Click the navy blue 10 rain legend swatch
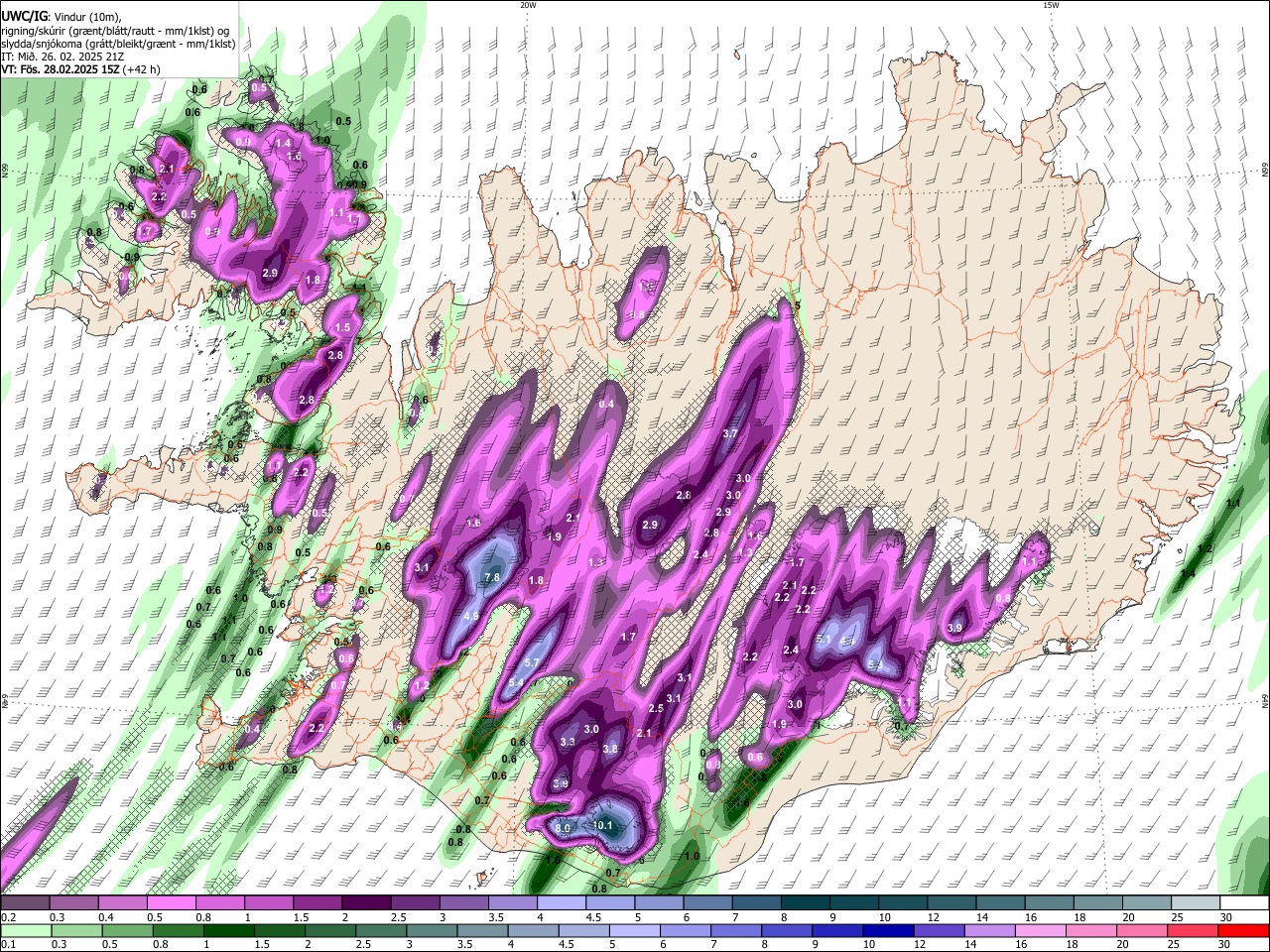 [888, 930]
